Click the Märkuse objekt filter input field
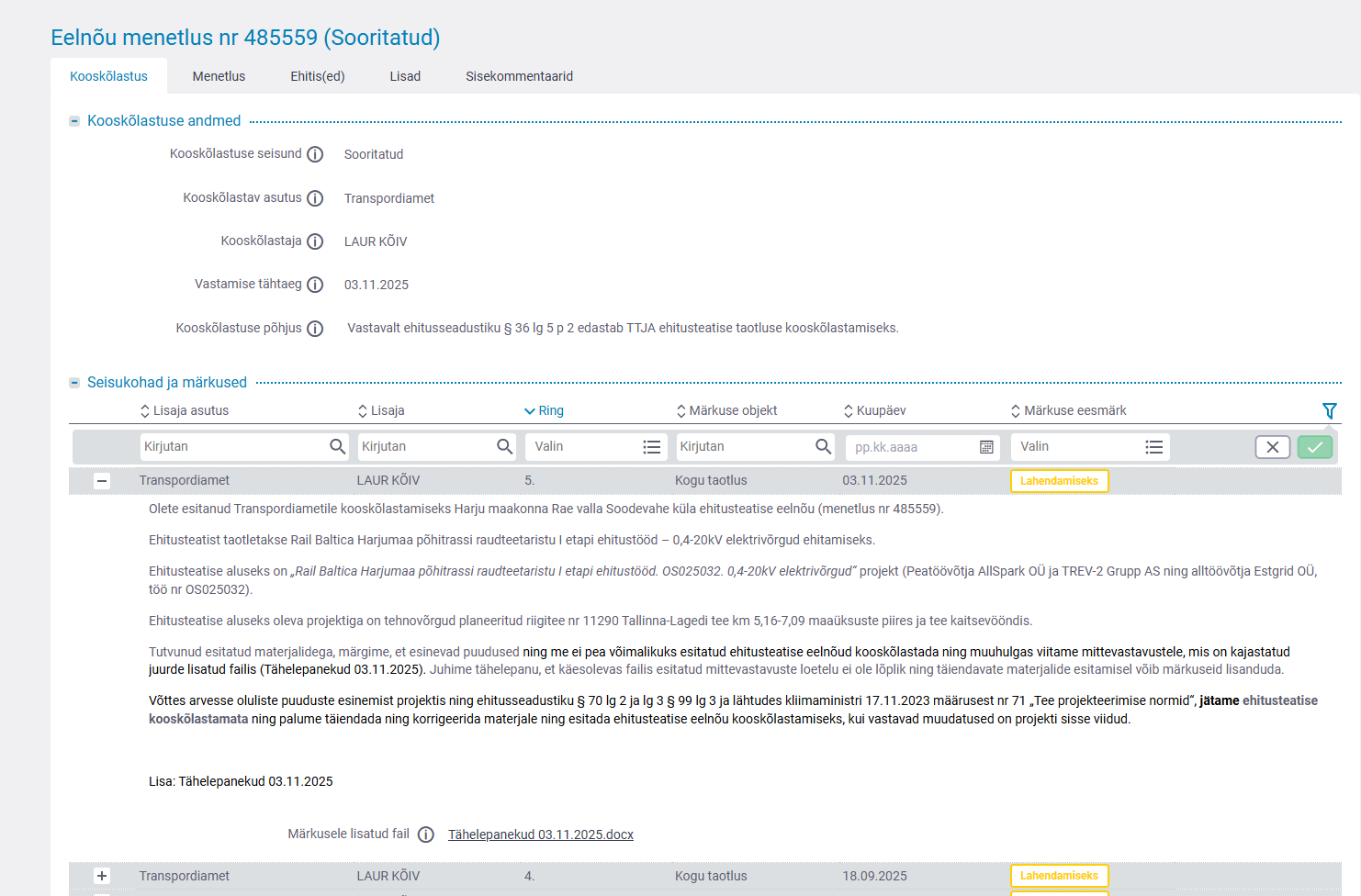The height and width of the screenshot is (896, 1361). (x=744, y=447)
